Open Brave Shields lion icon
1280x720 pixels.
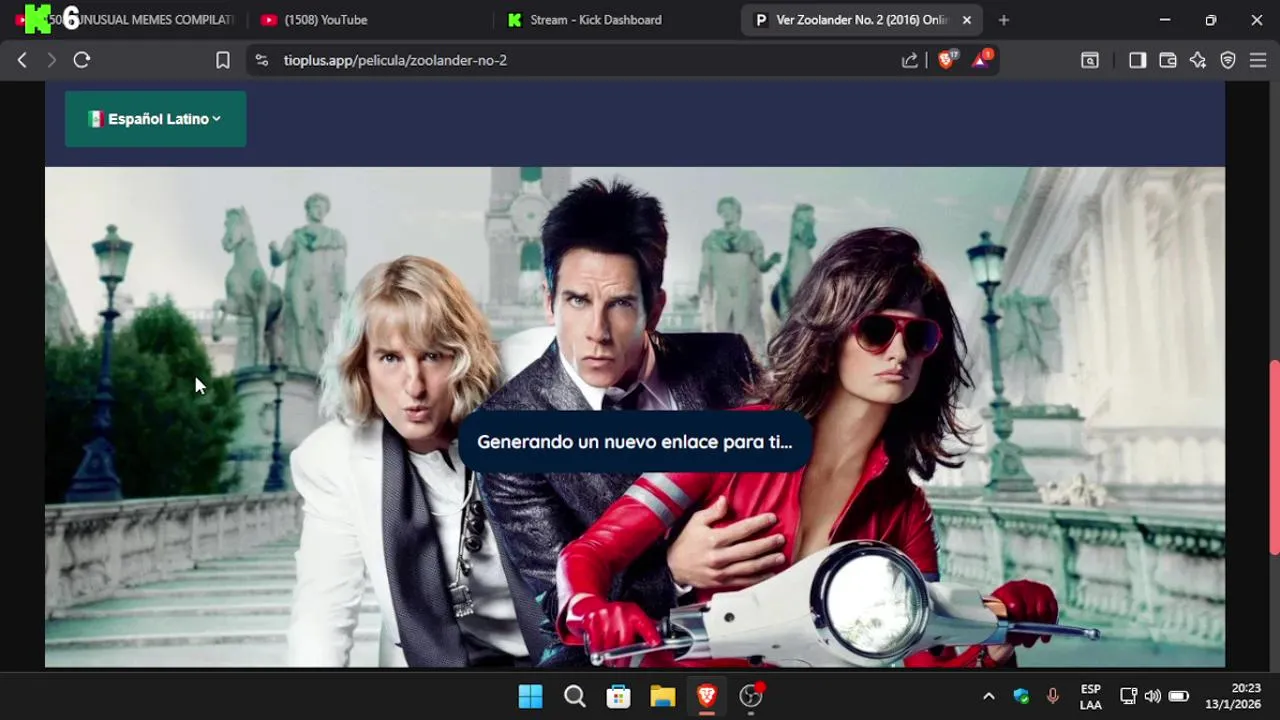(945, 60)
